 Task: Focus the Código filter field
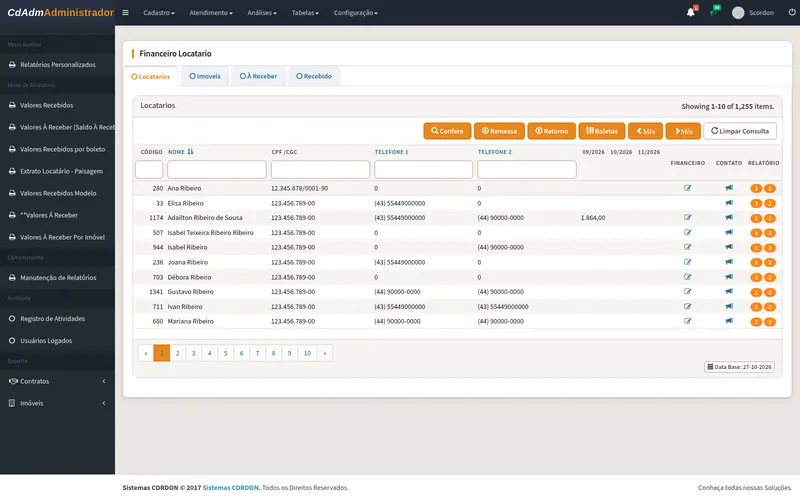click(149, 169)
